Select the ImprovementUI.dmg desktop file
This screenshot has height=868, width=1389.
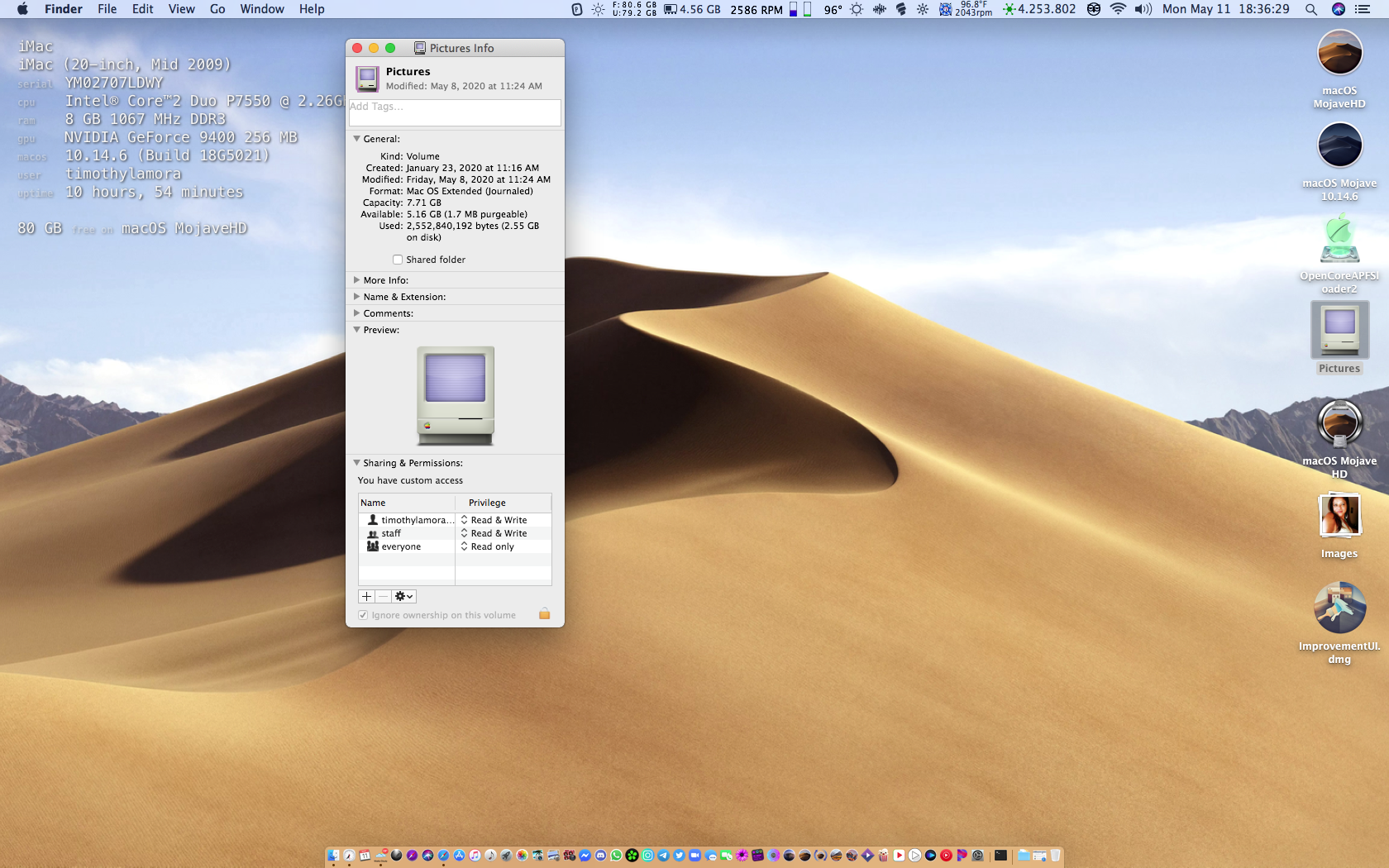pyautogui.click(x=1339, y=608)
